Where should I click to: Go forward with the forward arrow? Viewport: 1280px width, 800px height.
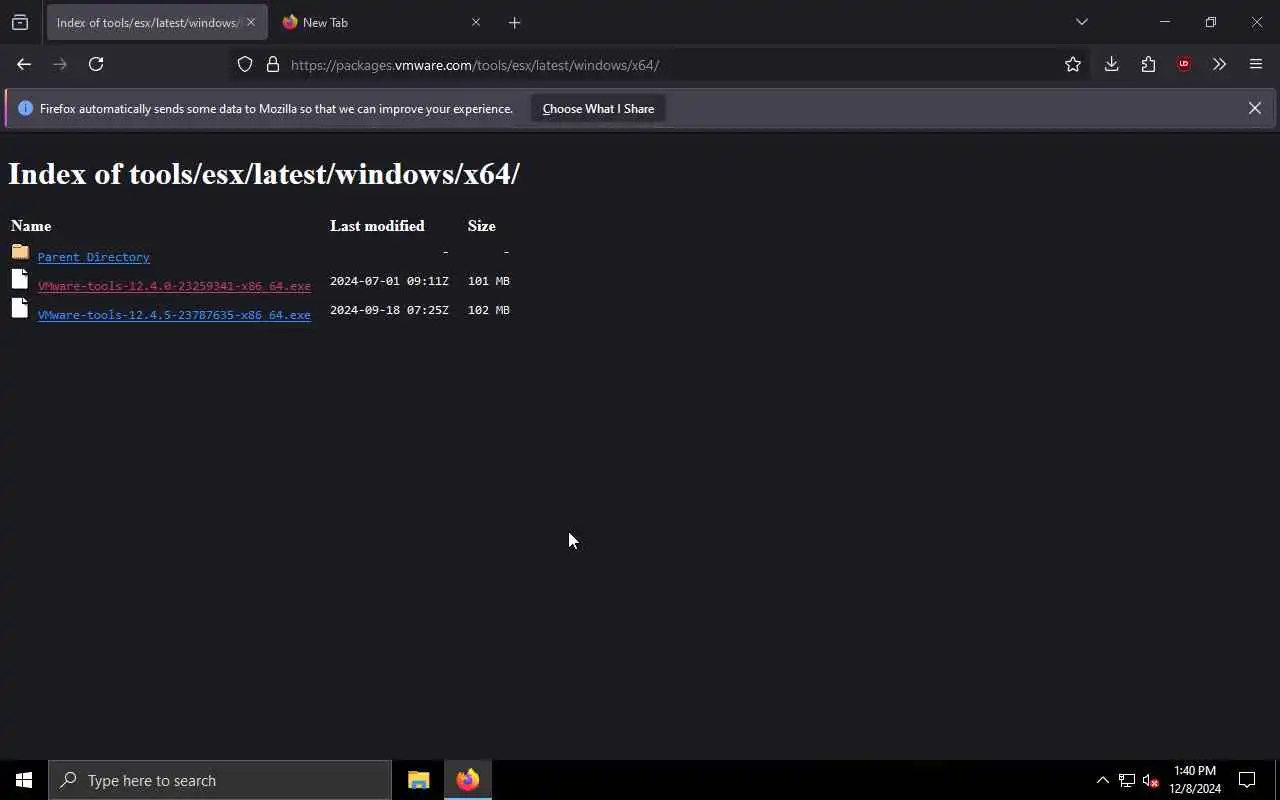(x=60, y=64)
